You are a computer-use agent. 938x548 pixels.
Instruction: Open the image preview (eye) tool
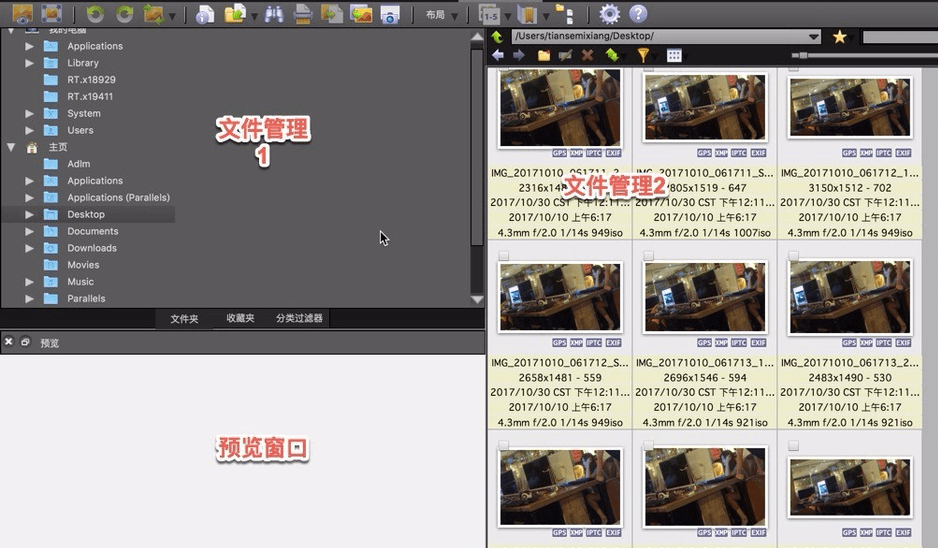pos(23,13)
